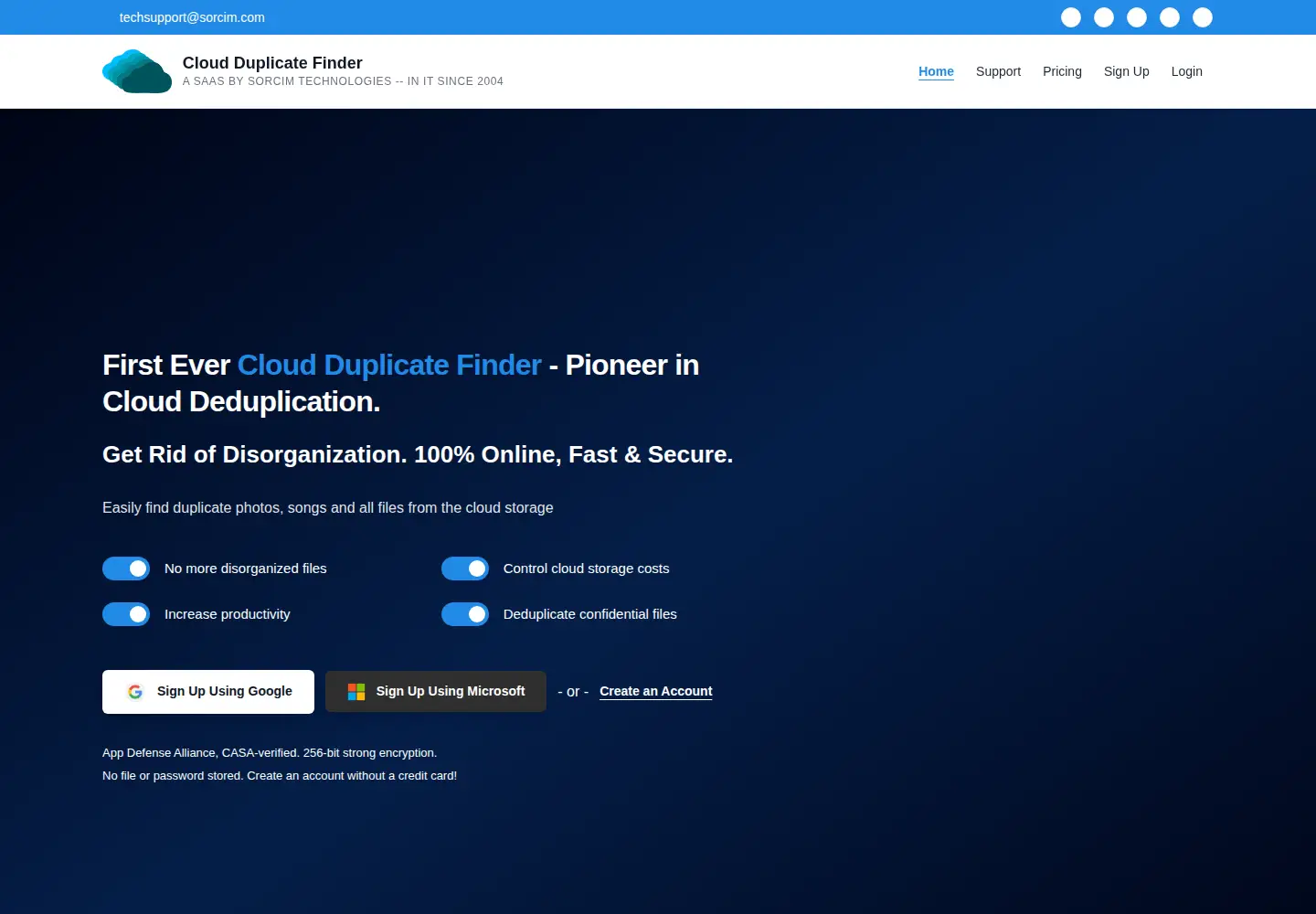This screenshot has height=914, width=1316.
Task: Click the Sign Up Using Microsoft button
Action: coord(436,692)
